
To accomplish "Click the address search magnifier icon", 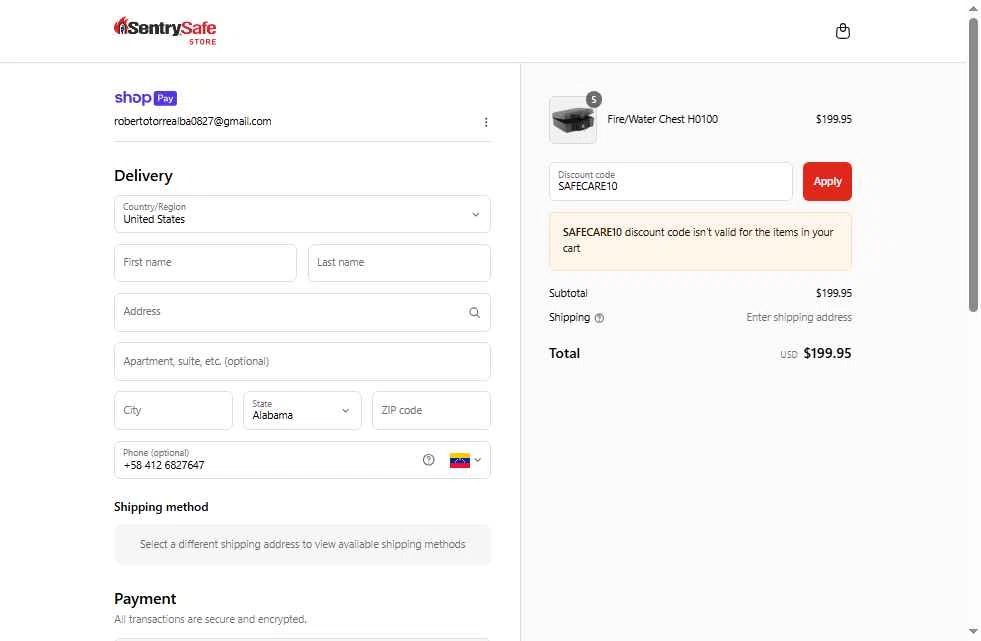I will click(475, 313).
